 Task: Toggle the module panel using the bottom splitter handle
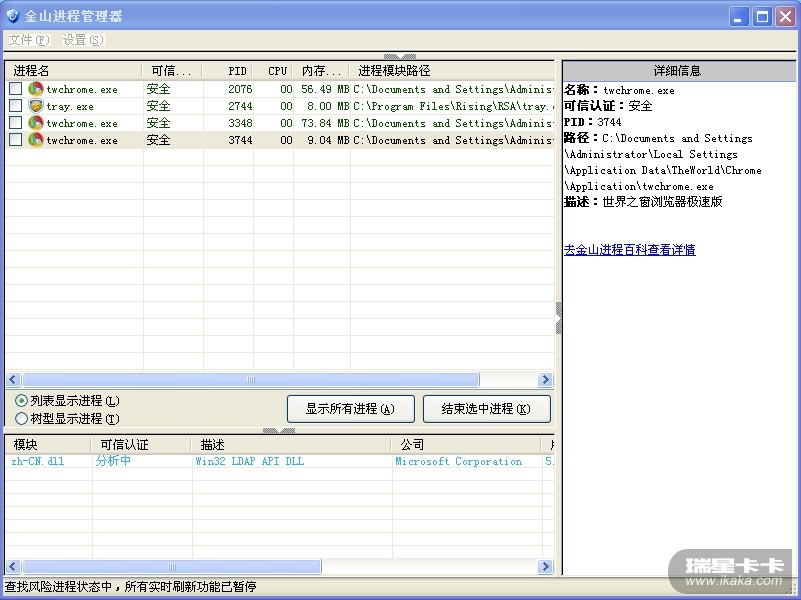(x=279, y=430)
